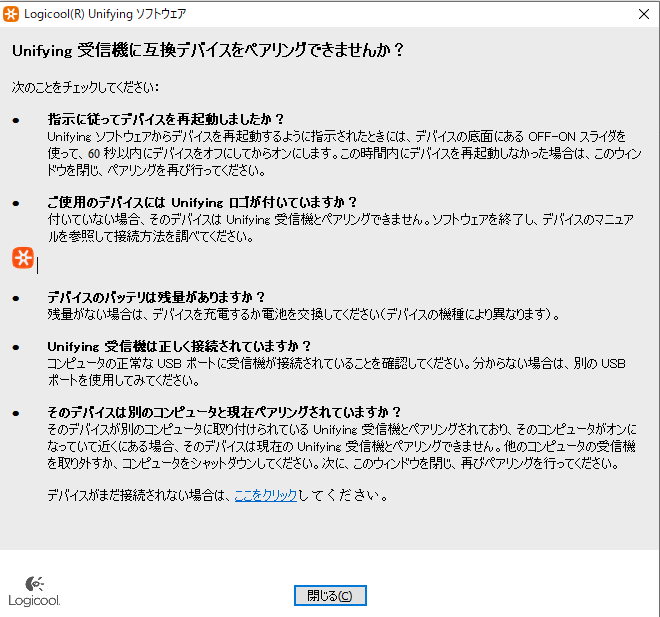Click the heading ご使用のデバイスには Unifying ロゴが付いていますか？

(202, 202)
